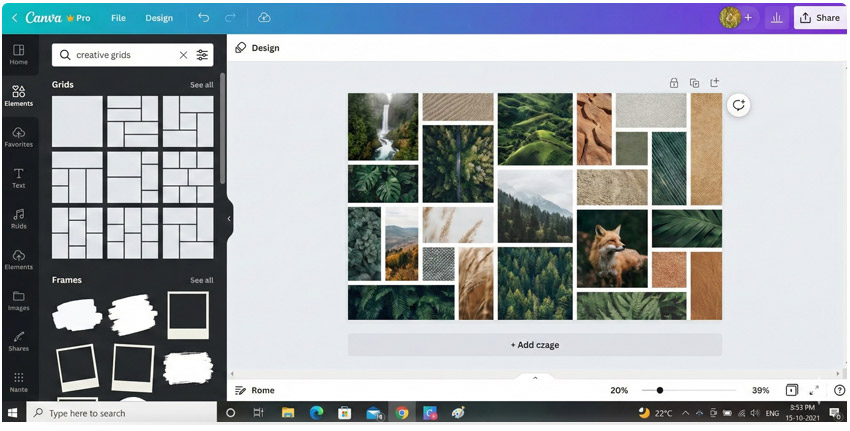
Task: Select the Elements shapes sidebar icon
Action: coord(18,95)
